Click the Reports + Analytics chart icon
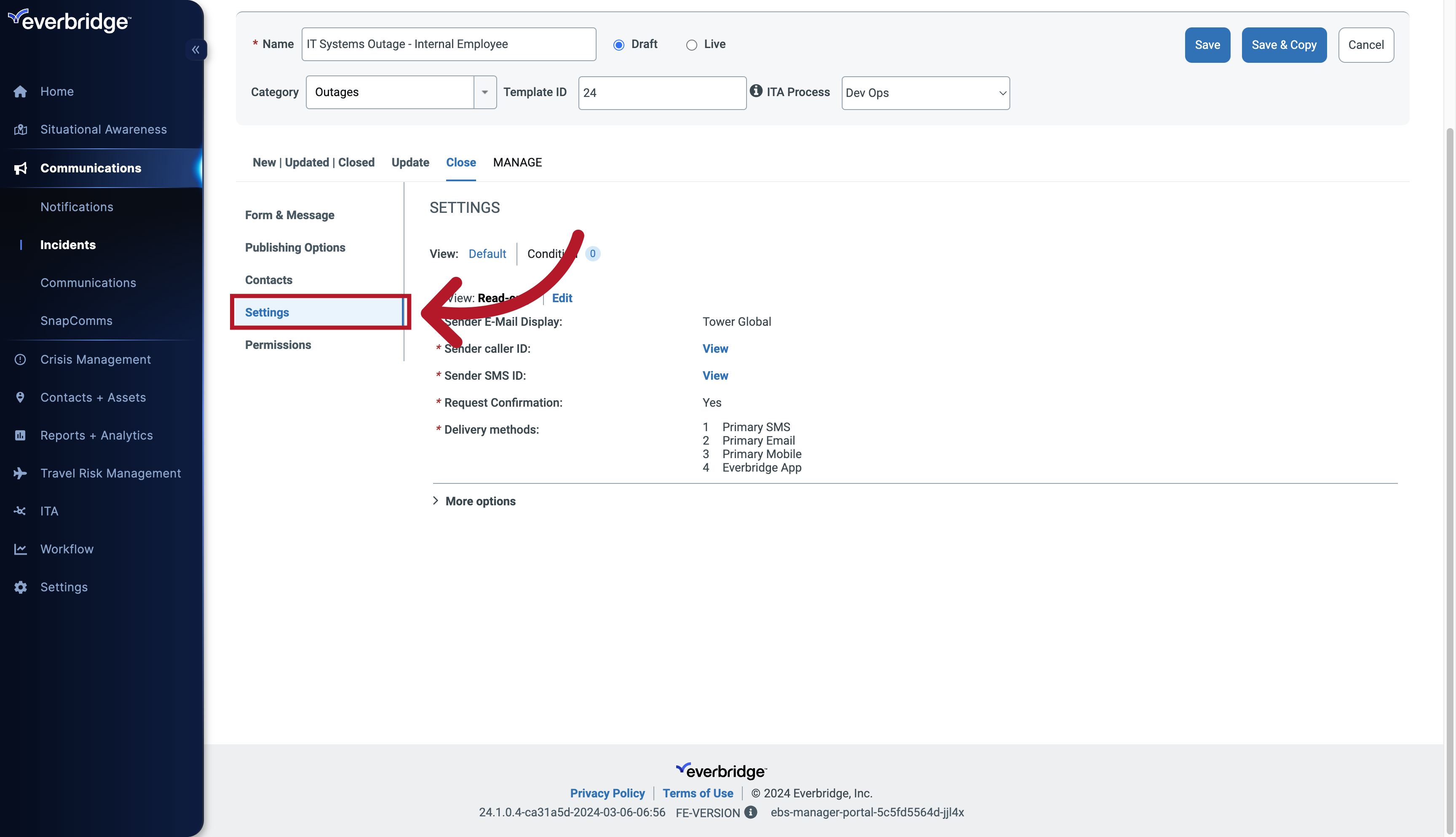The width and height of the screenshot is (1456, 837). [20, 435]
